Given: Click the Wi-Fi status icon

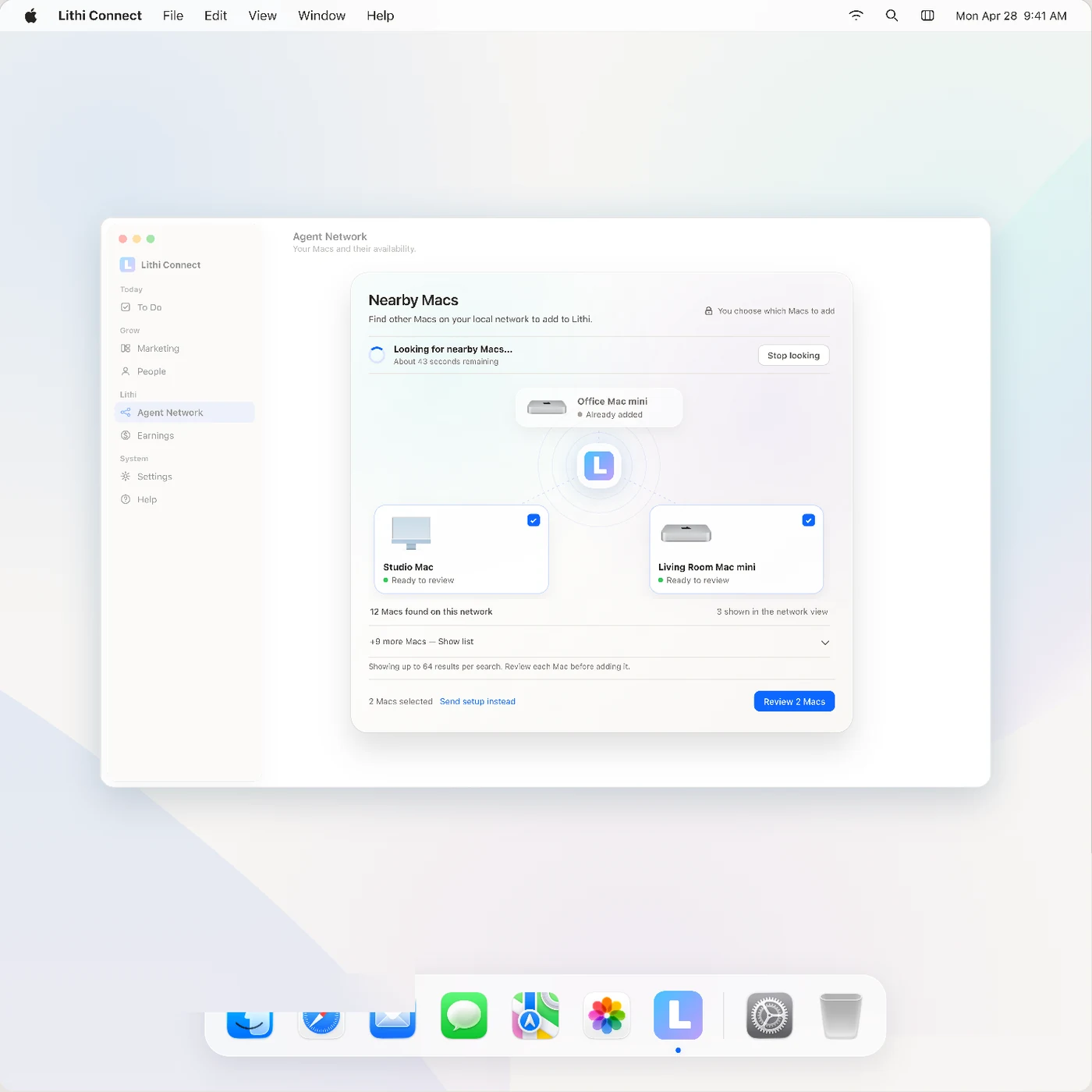Looking at the screenshot, I should tap(856, 16).
